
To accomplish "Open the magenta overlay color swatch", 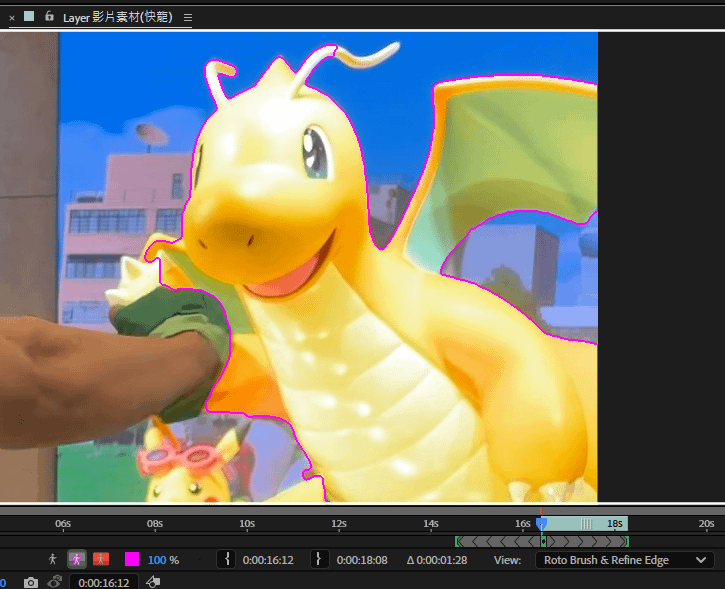I will 132,560.
